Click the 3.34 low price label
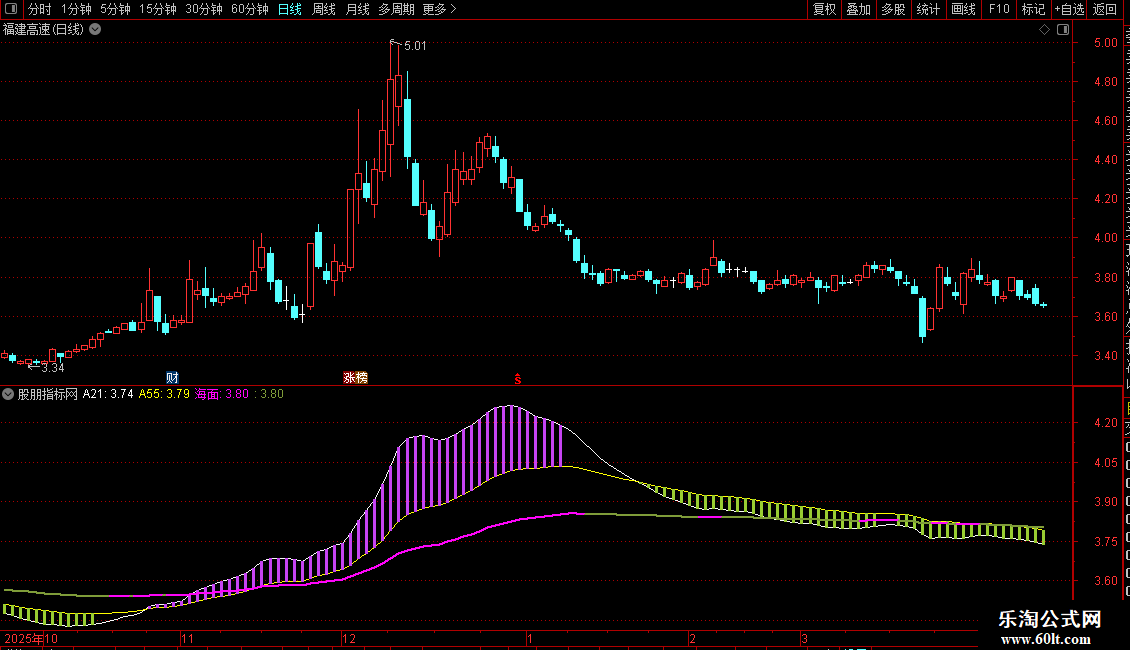 [53, 368]
